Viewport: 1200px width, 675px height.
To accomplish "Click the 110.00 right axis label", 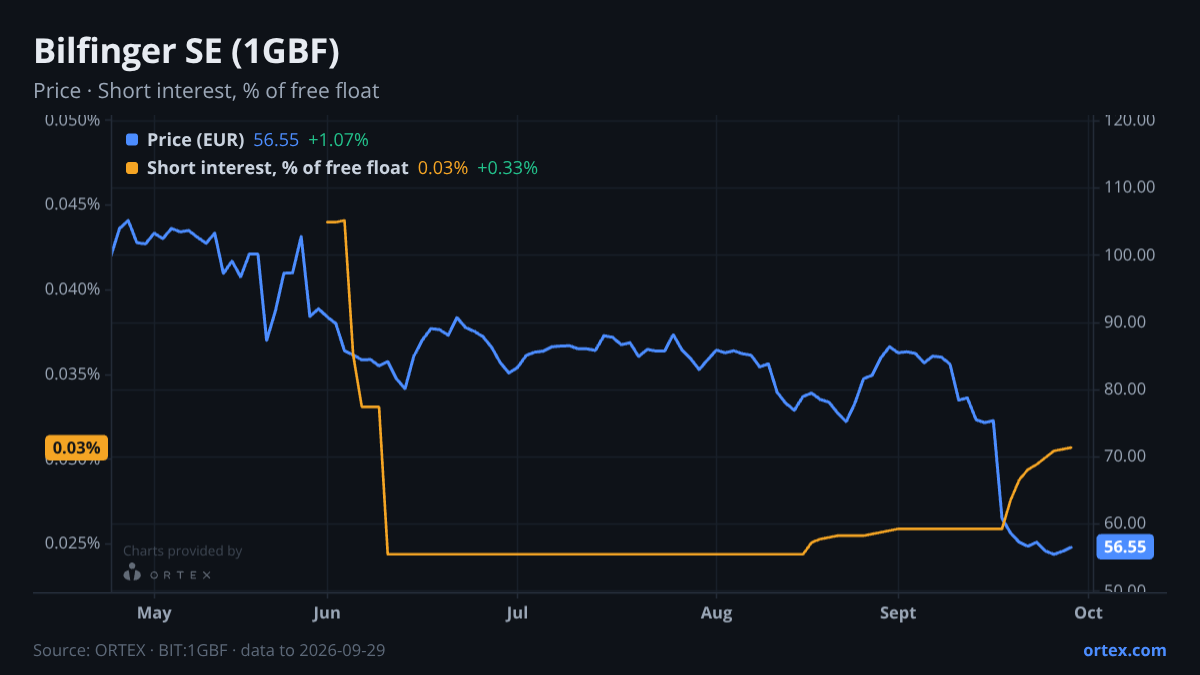I will (1130, 187).
